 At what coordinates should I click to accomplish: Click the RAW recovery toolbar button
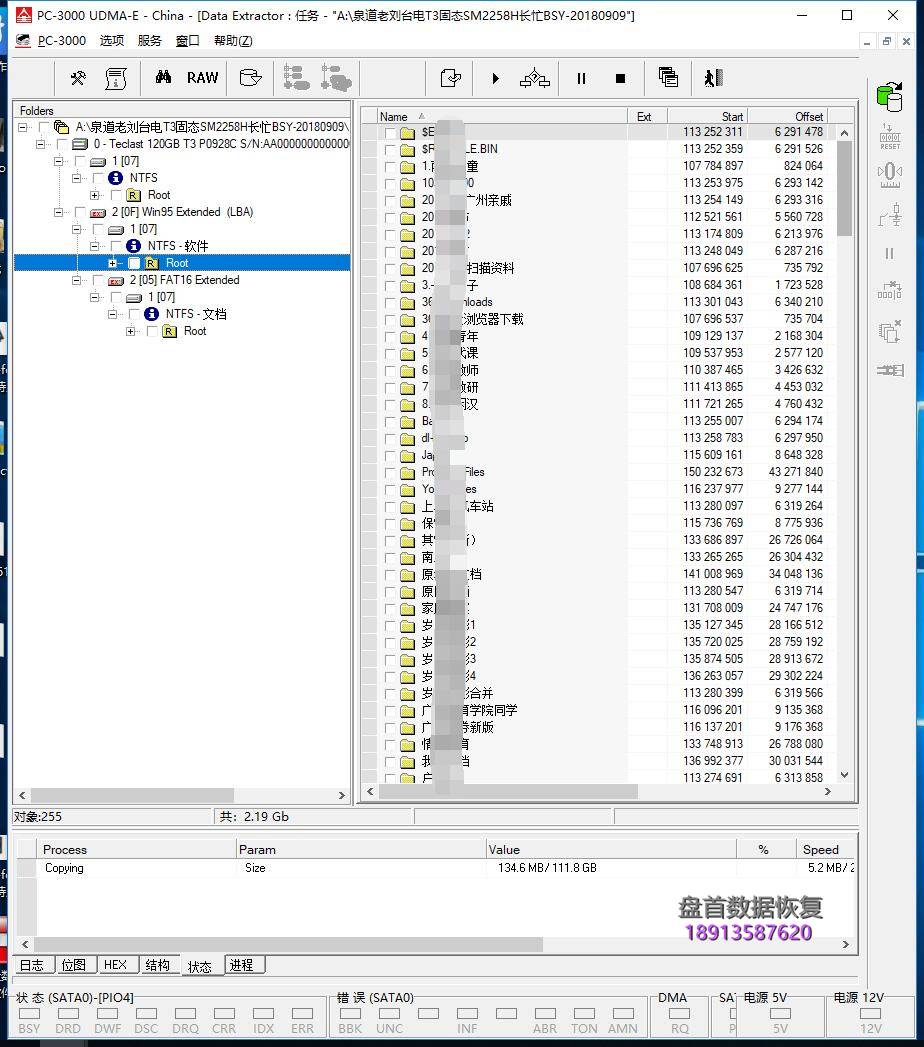coord(202,78)
